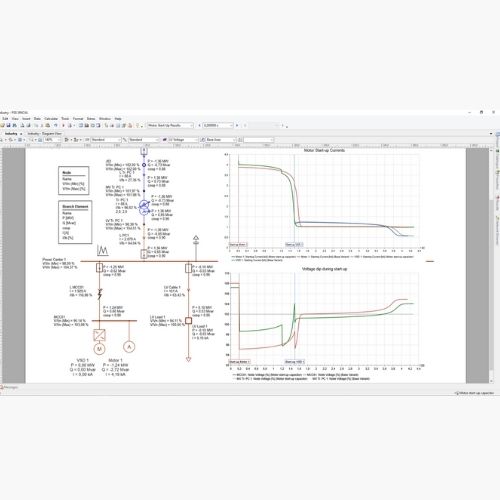Open the Window menu

point(105,119)
